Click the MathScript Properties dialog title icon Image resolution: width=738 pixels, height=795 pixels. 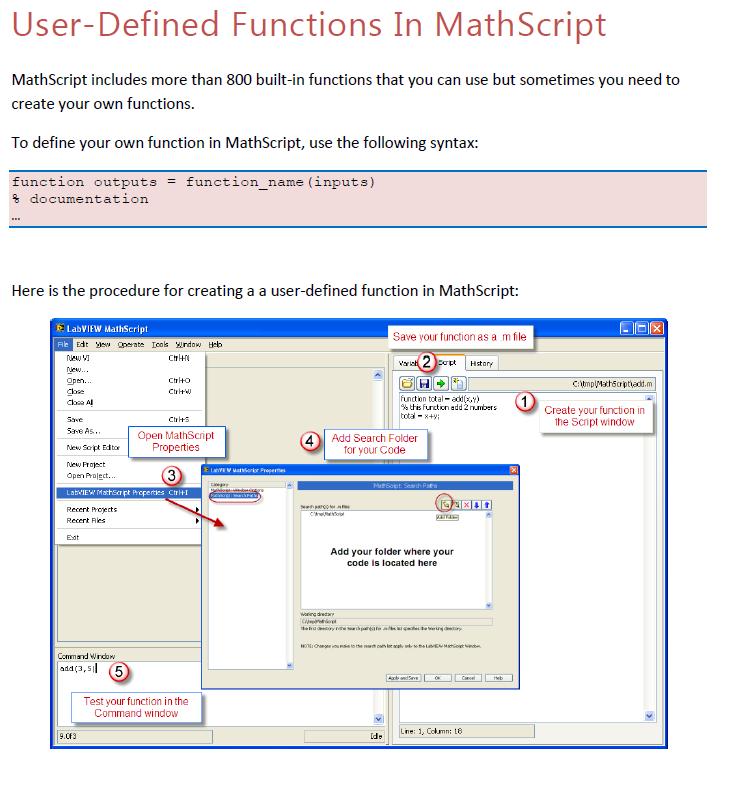pos(206,470)
